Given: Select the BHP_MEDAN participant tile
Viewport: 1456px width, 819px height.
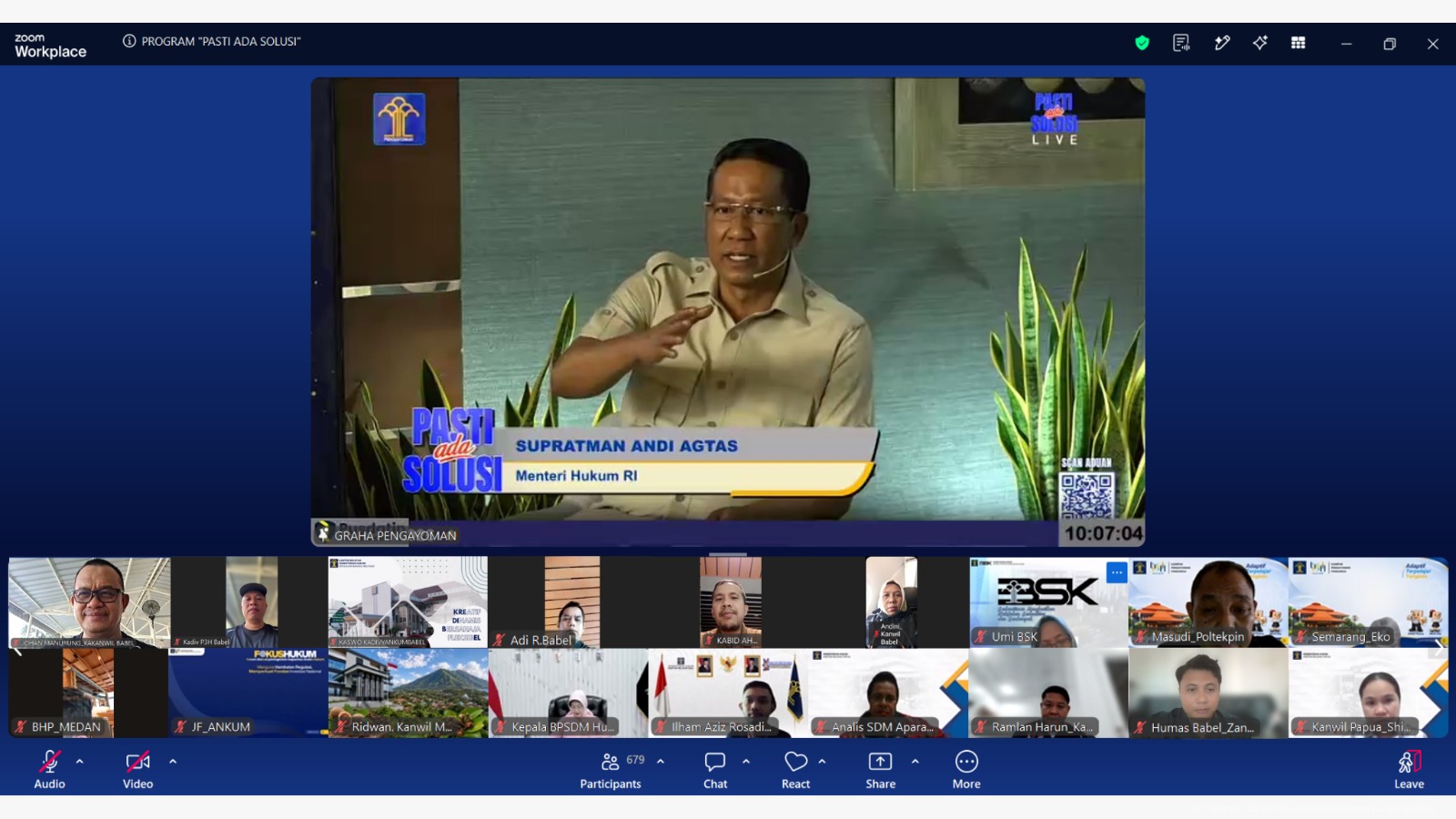Looking at the screenshot, I should point(88,693).
